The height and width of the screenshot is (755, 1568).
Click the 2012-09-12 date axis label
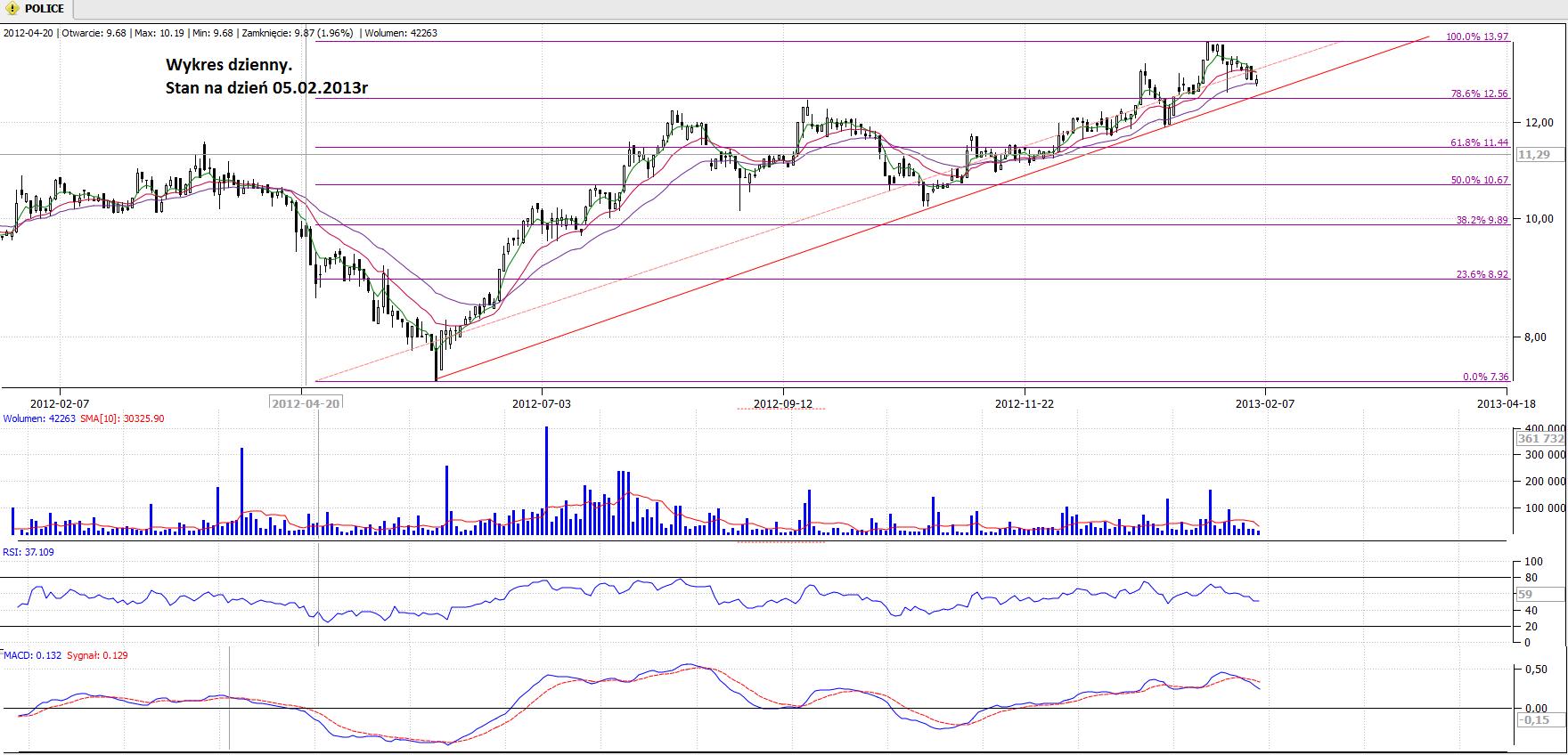point(783,404)
